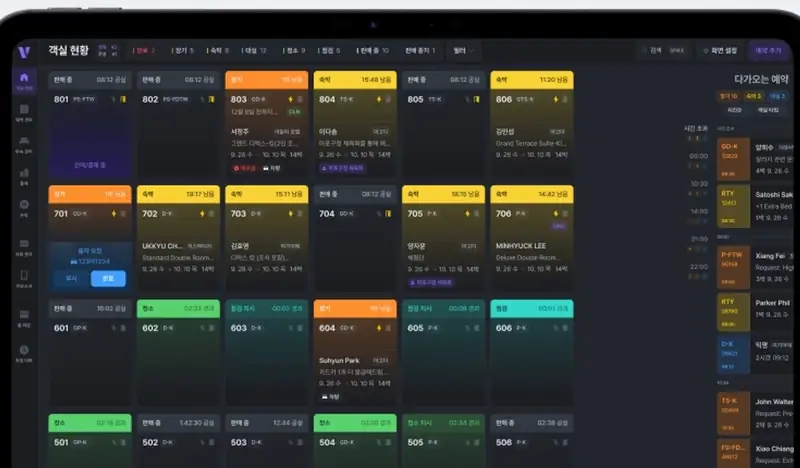Click the 차량 car tag on room 803
Screen dimensions: 800x468
pyautogui.click(x=272, y=168)
